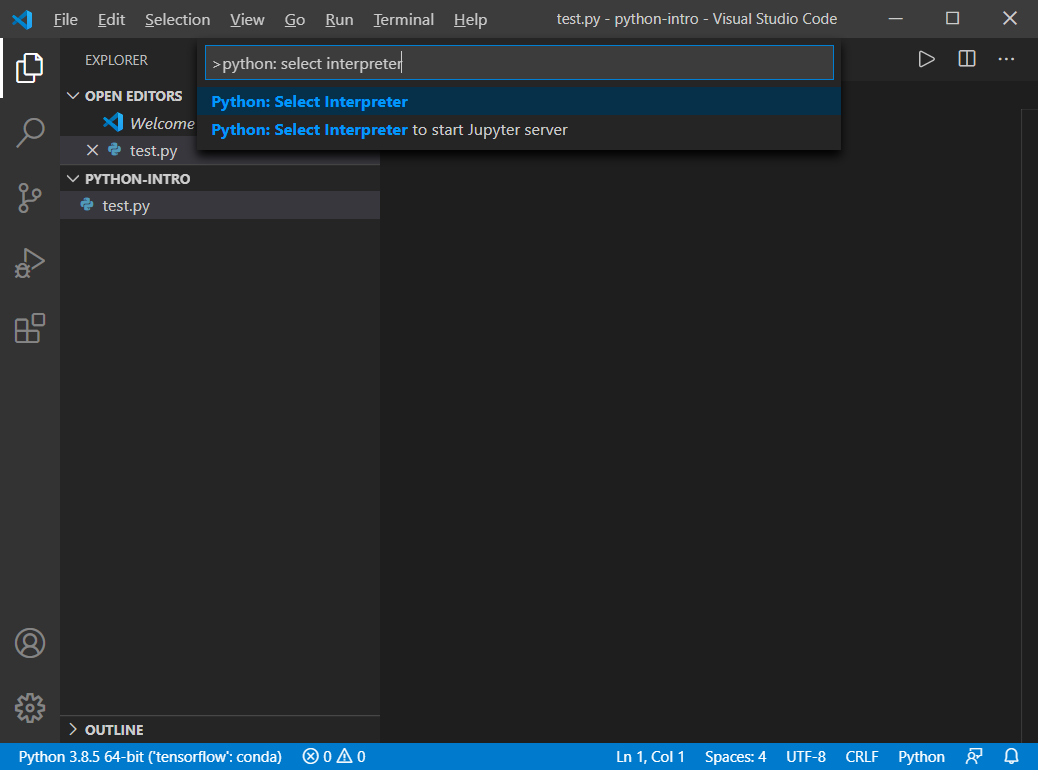1038x770 pixels.
Task: Open the Help menu
Action: [470, 19]
